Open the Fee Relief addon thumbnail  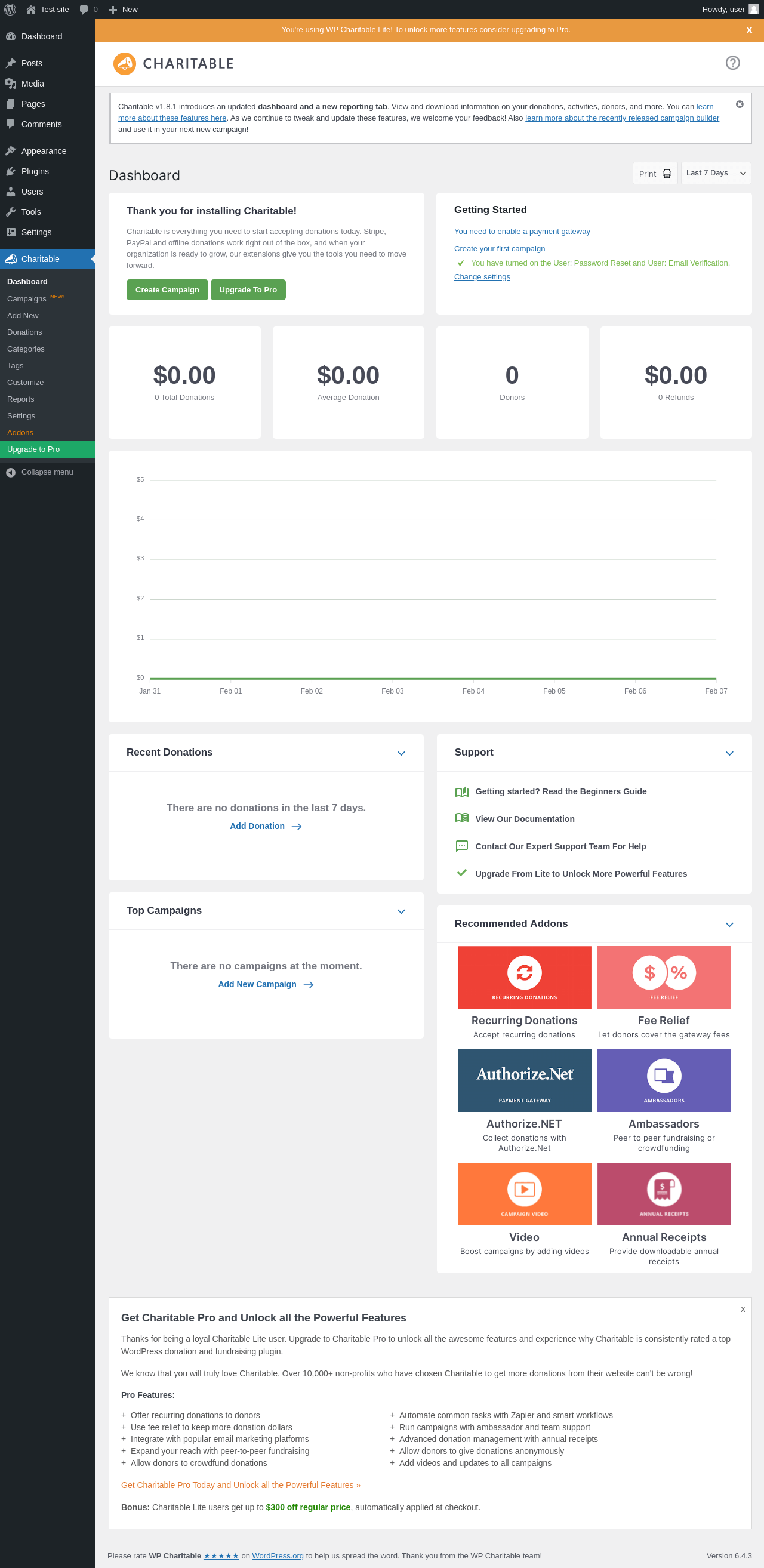point(664,977)
